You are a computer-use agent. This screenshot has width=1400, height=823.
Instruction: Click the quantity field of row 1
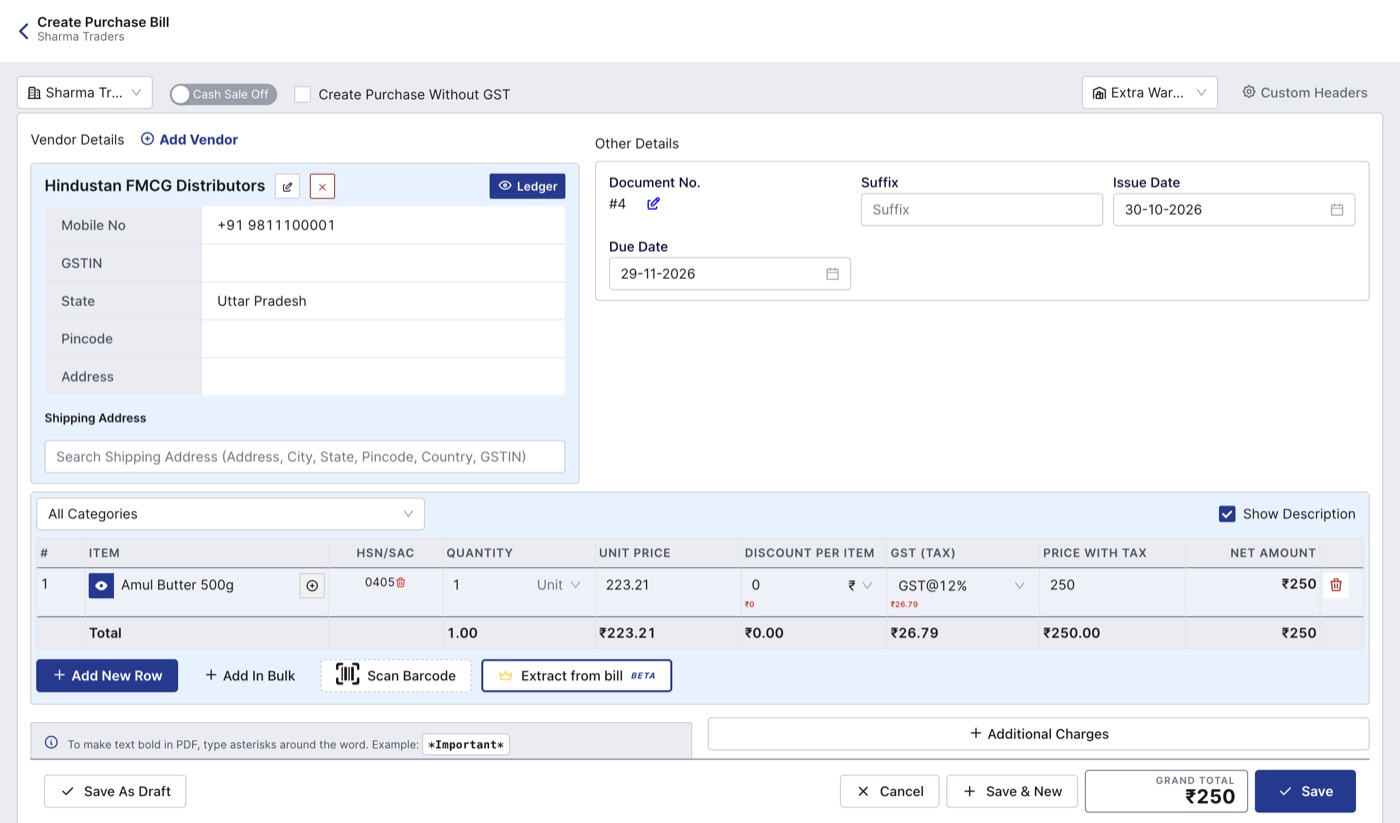pos(488,585)
